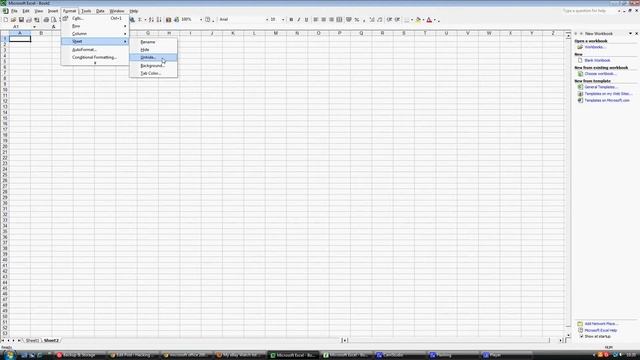Click the Decrease Decimal icon

click(380, 20)
